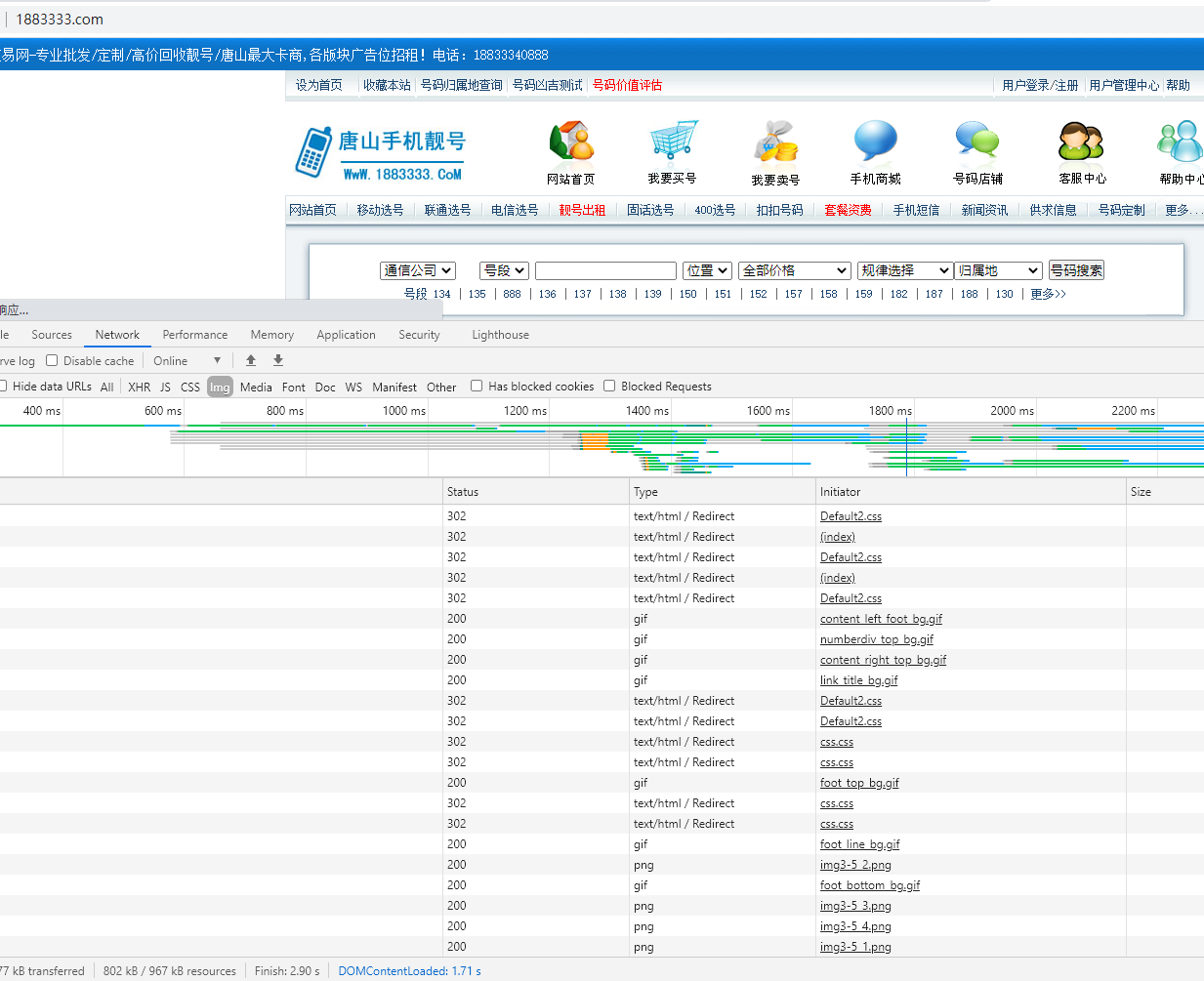
Task: Click the import HAR upload arrow icon
Action: pyautogui.click(x=251, y=360)
